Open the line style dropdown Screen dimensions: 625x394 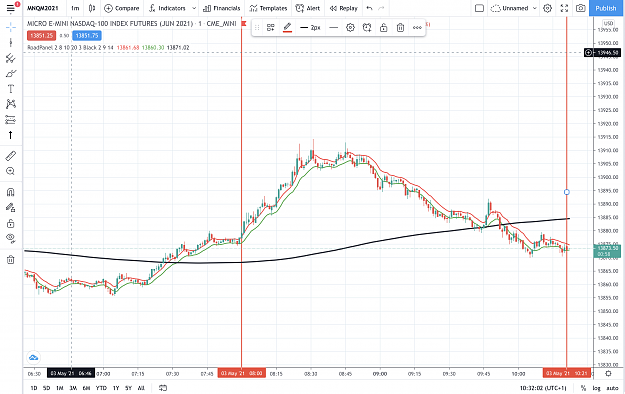pos(334,28)
